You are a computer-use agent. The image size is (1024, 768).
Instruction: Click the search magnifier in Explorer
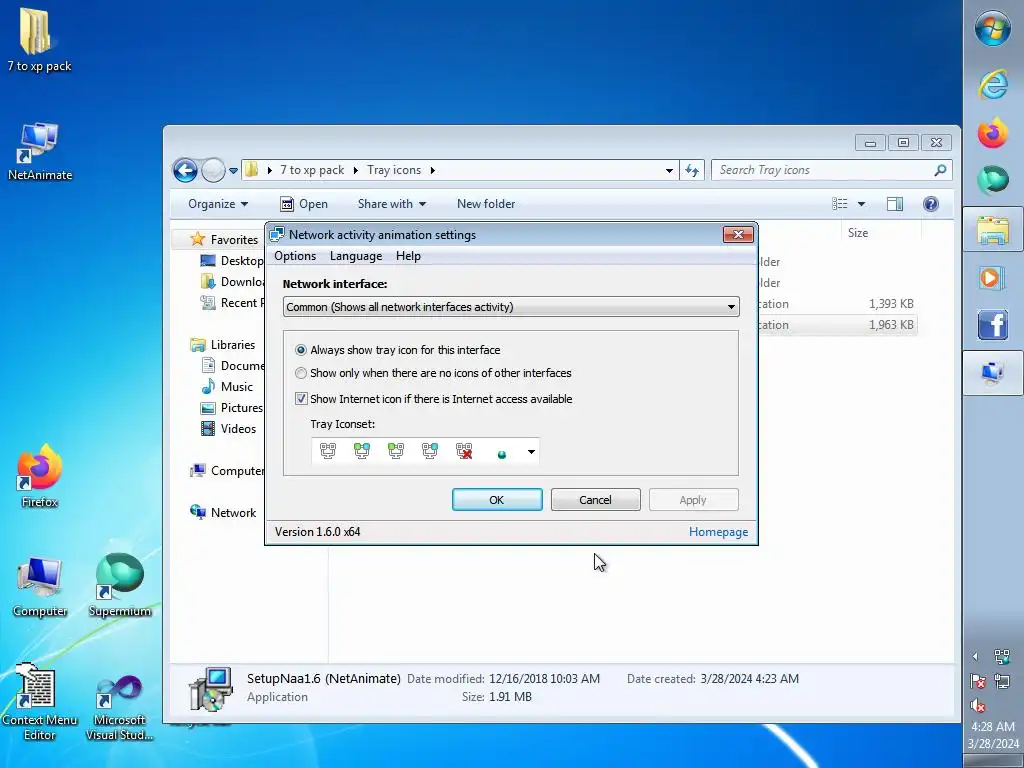coord(940,170)
